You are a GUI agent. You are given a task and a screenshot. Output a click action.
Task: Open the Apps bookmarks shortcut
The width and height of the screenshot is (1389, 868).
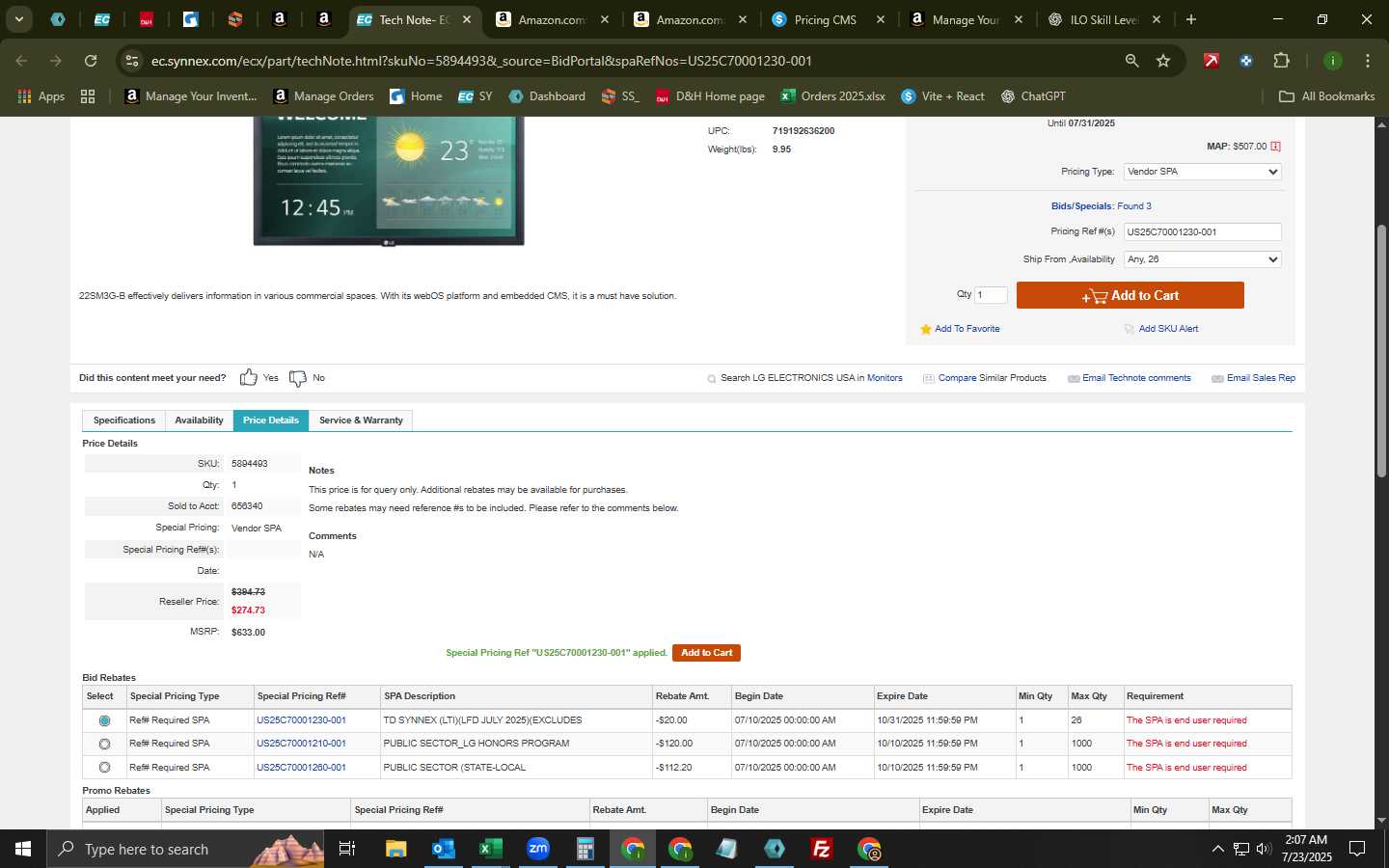point(41,96)
